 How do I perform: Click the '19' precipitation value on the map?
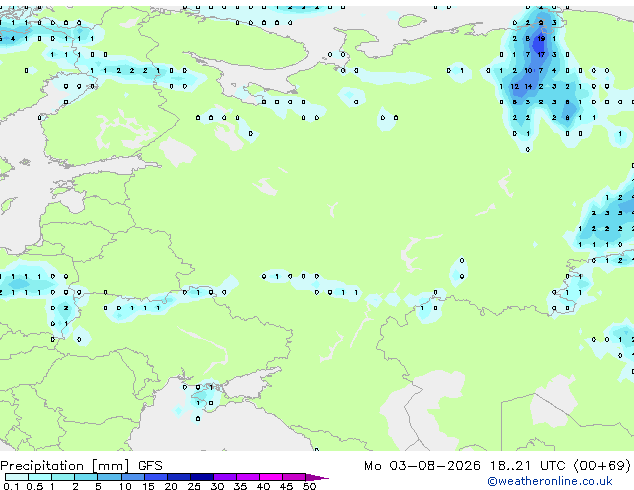tap(541, 39)
